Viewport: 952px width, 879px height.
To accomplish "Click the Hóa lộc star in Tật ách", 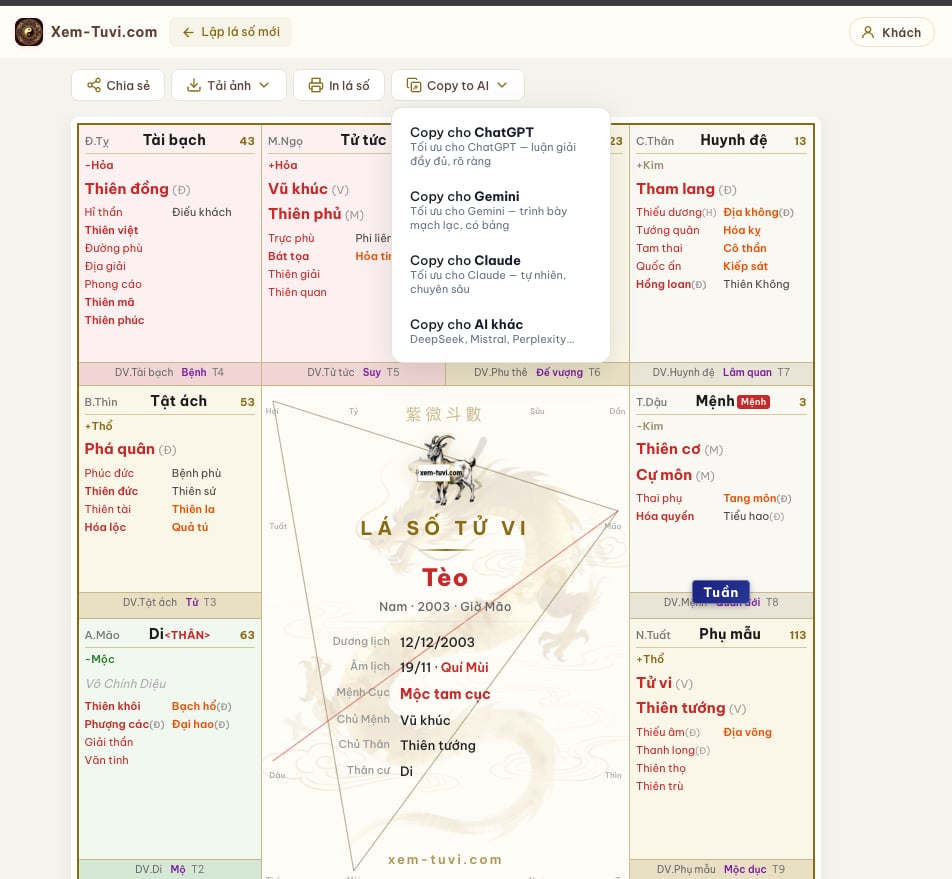I will tap(105, 527).
